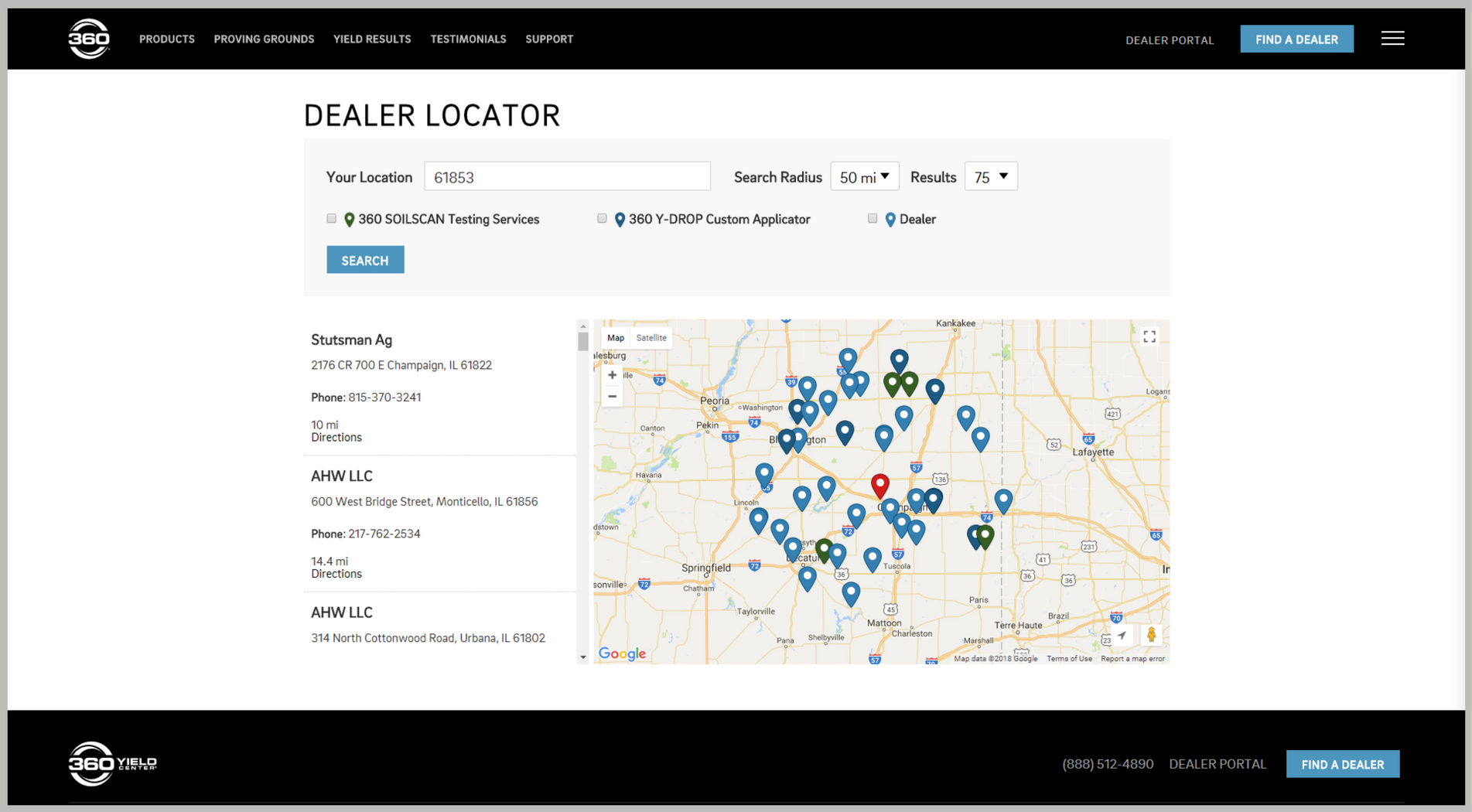Click the dark blue Y-DROP pin legend icon
1472x812 pixels.
point(620,220)
